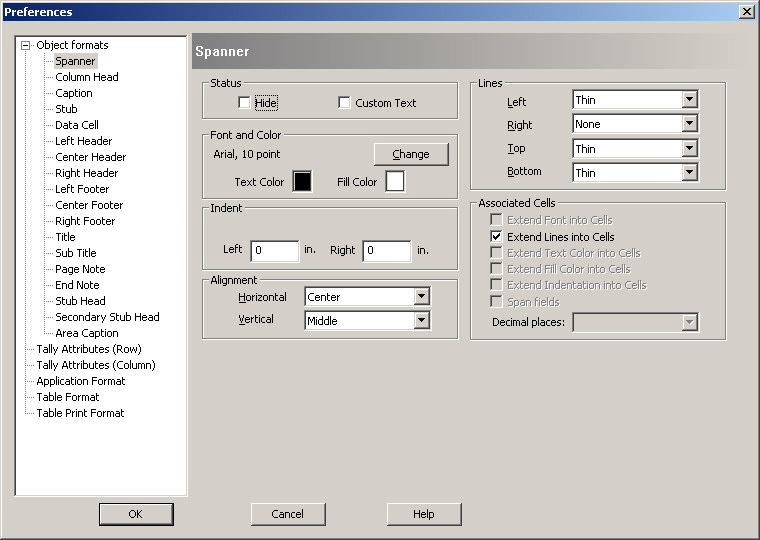Open the Vertical alignment combo box
The height and width of the screenshot is (540, 760).
[421, 321]
